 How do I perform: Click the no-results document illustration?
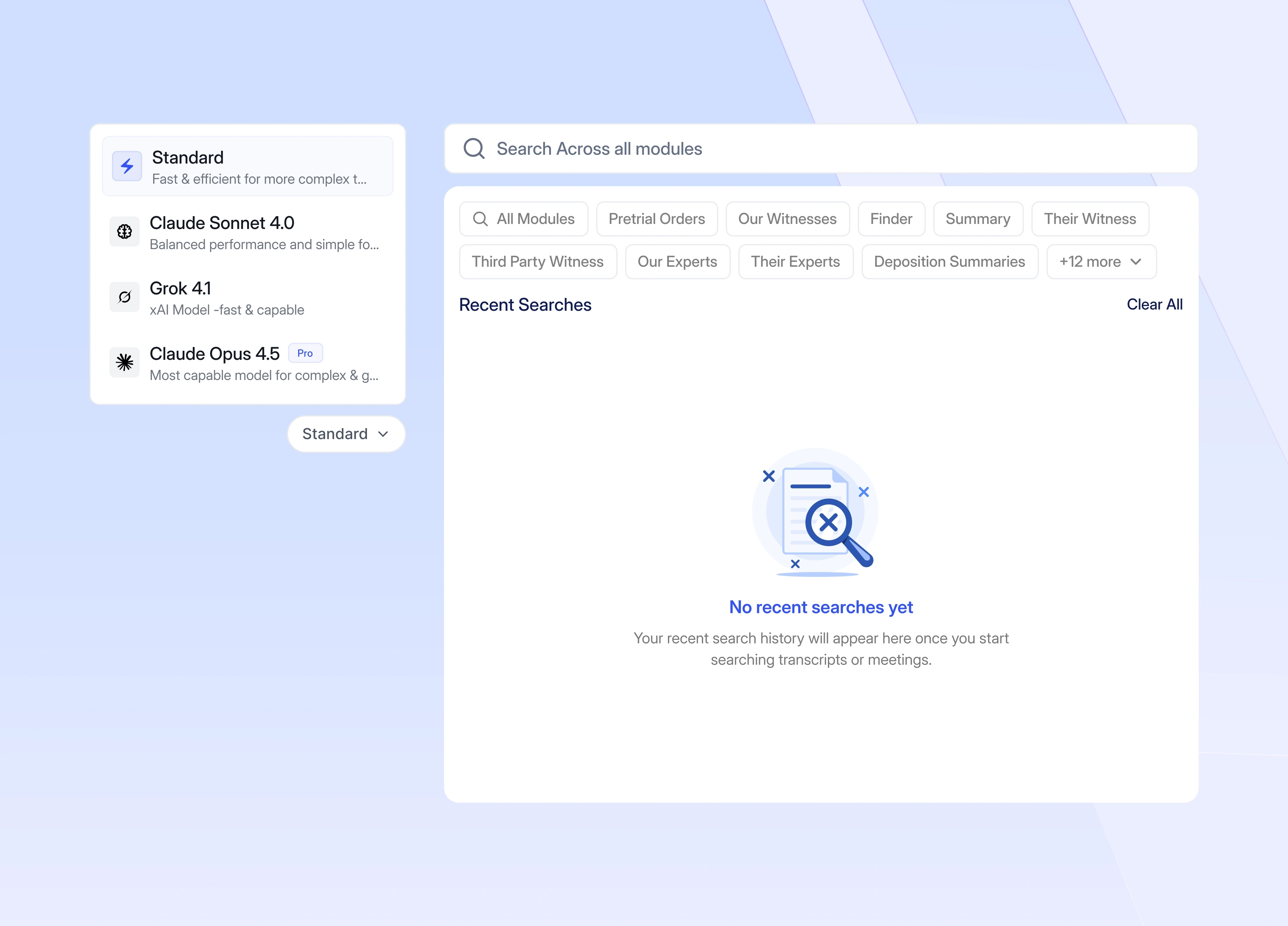click(x=815, y=513)
